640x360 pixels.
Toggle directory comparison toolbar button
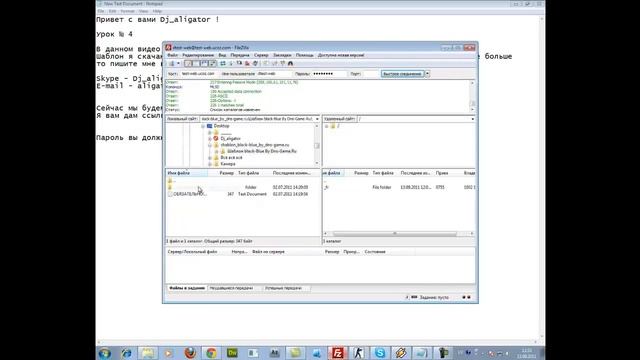[274, 63]
